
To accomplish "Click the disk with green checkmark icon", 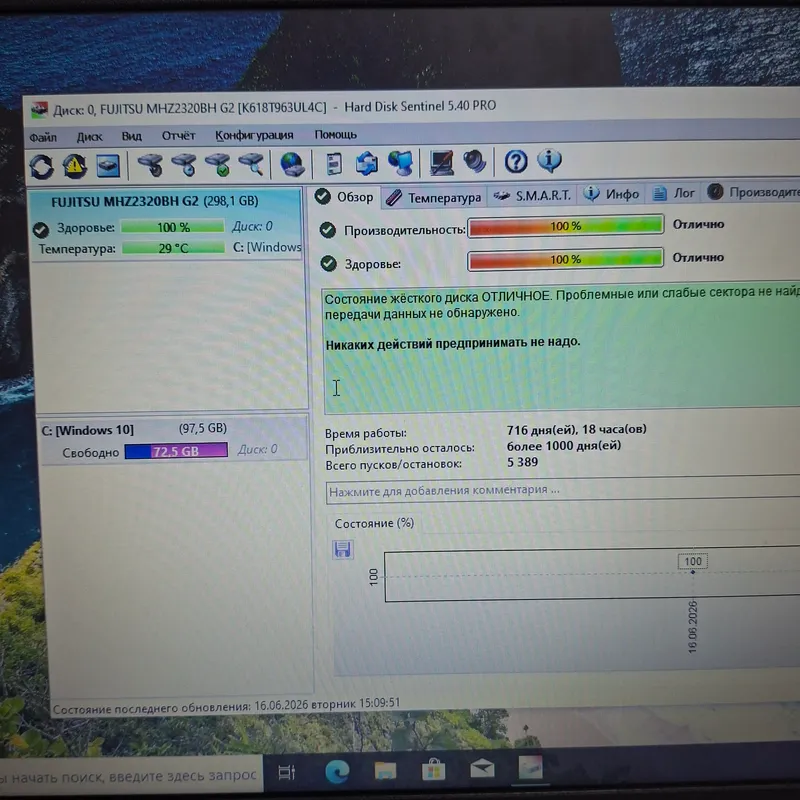I will (218, 165).
